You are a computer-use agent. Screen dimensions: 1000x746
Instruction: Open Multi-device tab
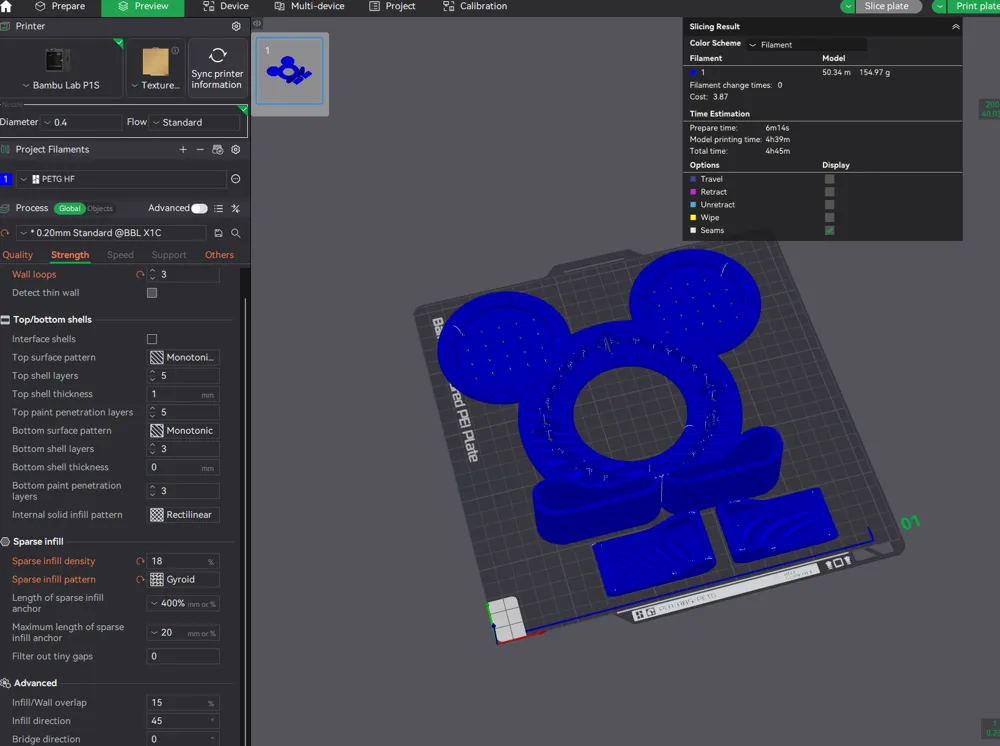(309, 6)
